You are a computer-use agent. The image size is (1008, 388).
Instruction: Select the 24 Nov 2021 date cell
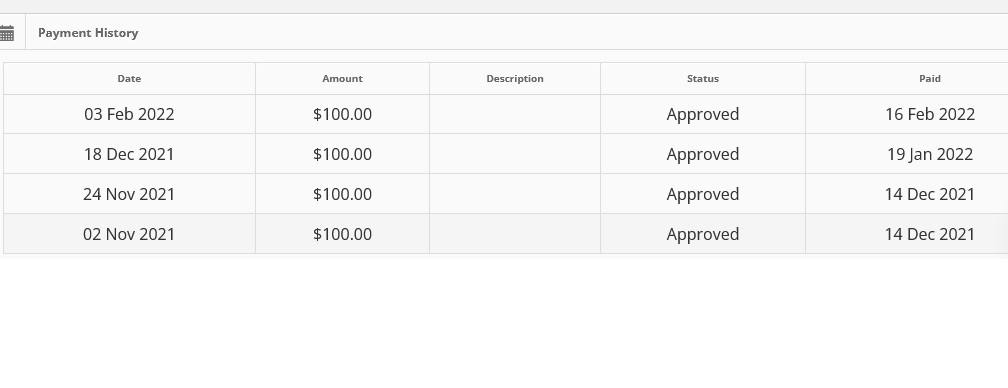tap(129, 194)
